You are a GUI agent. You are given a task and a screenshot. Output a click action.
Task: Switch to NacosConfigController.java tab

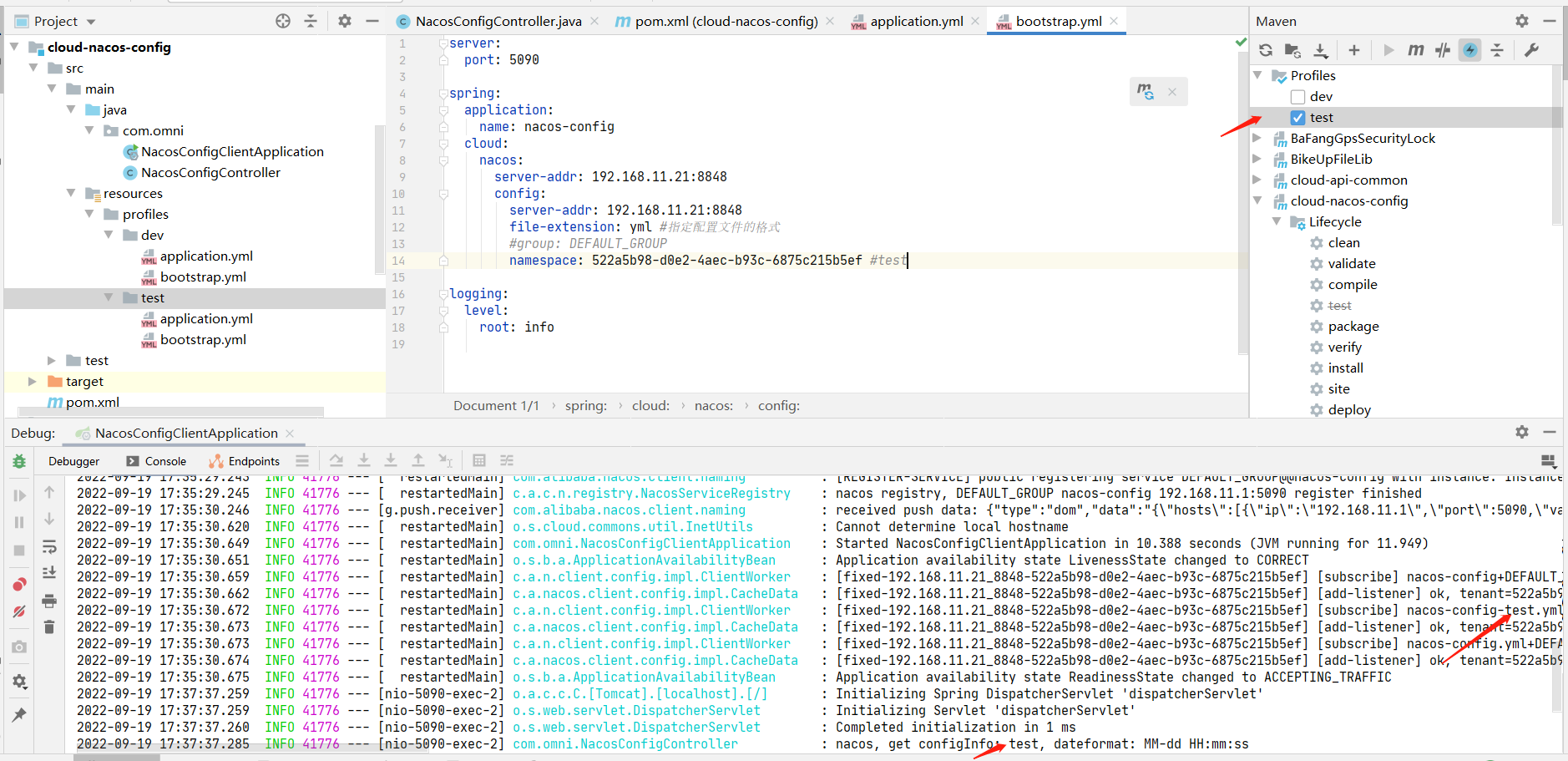tap(498, 21)
